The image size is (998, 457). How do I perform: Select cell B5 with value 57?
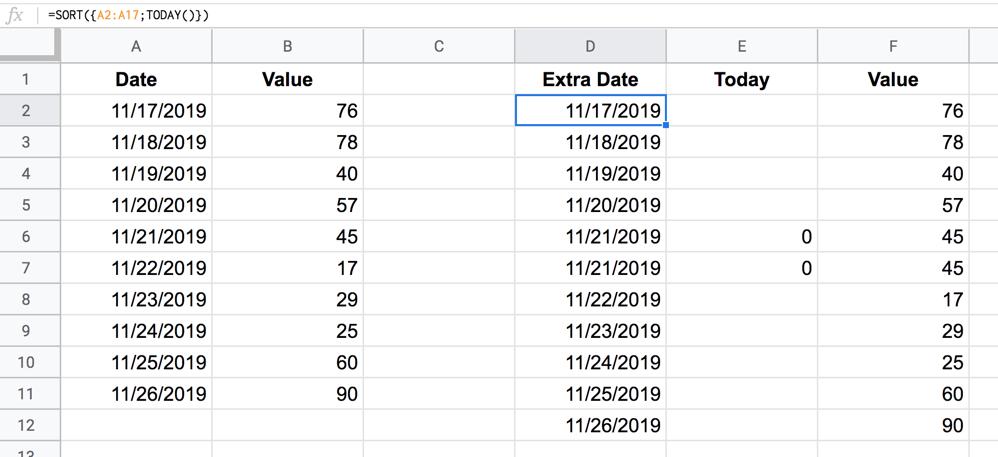click(x=288, y=205)
